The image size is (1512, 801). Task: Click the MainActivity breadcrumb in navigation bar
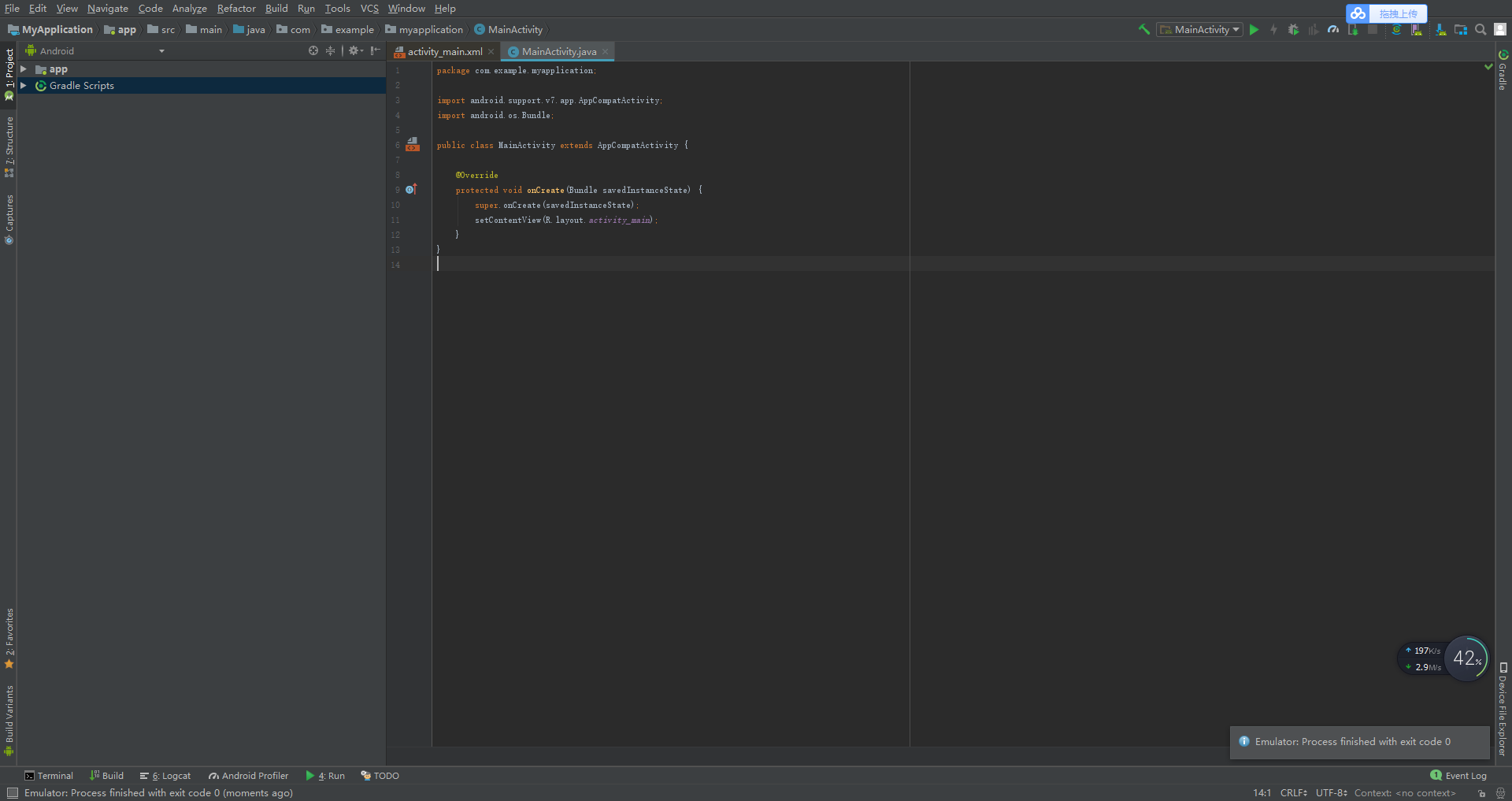pos(509,29)
